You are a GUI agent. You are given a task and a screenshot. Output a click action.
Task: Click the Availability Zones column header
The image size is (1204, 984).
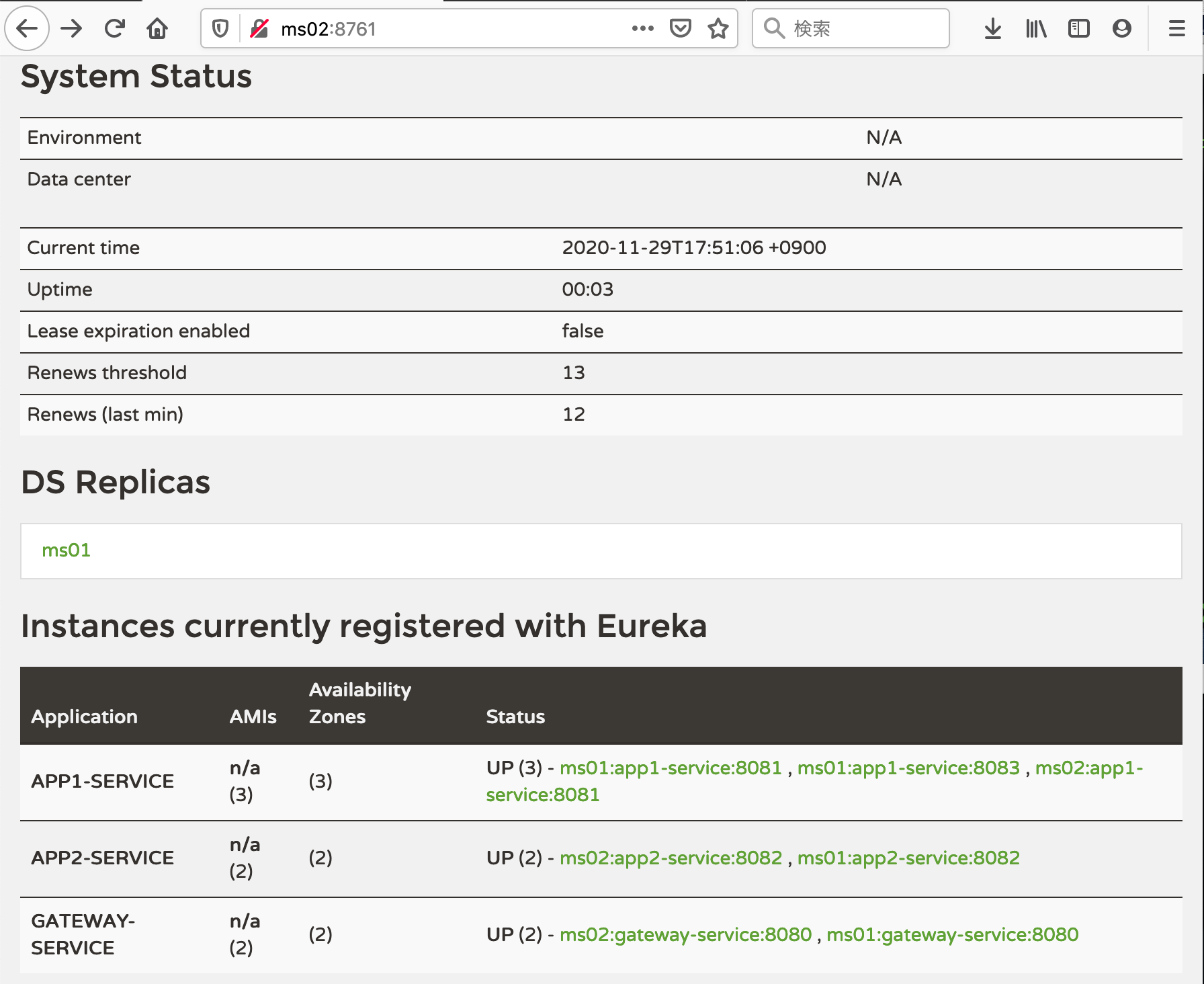[x=360, y=703]
